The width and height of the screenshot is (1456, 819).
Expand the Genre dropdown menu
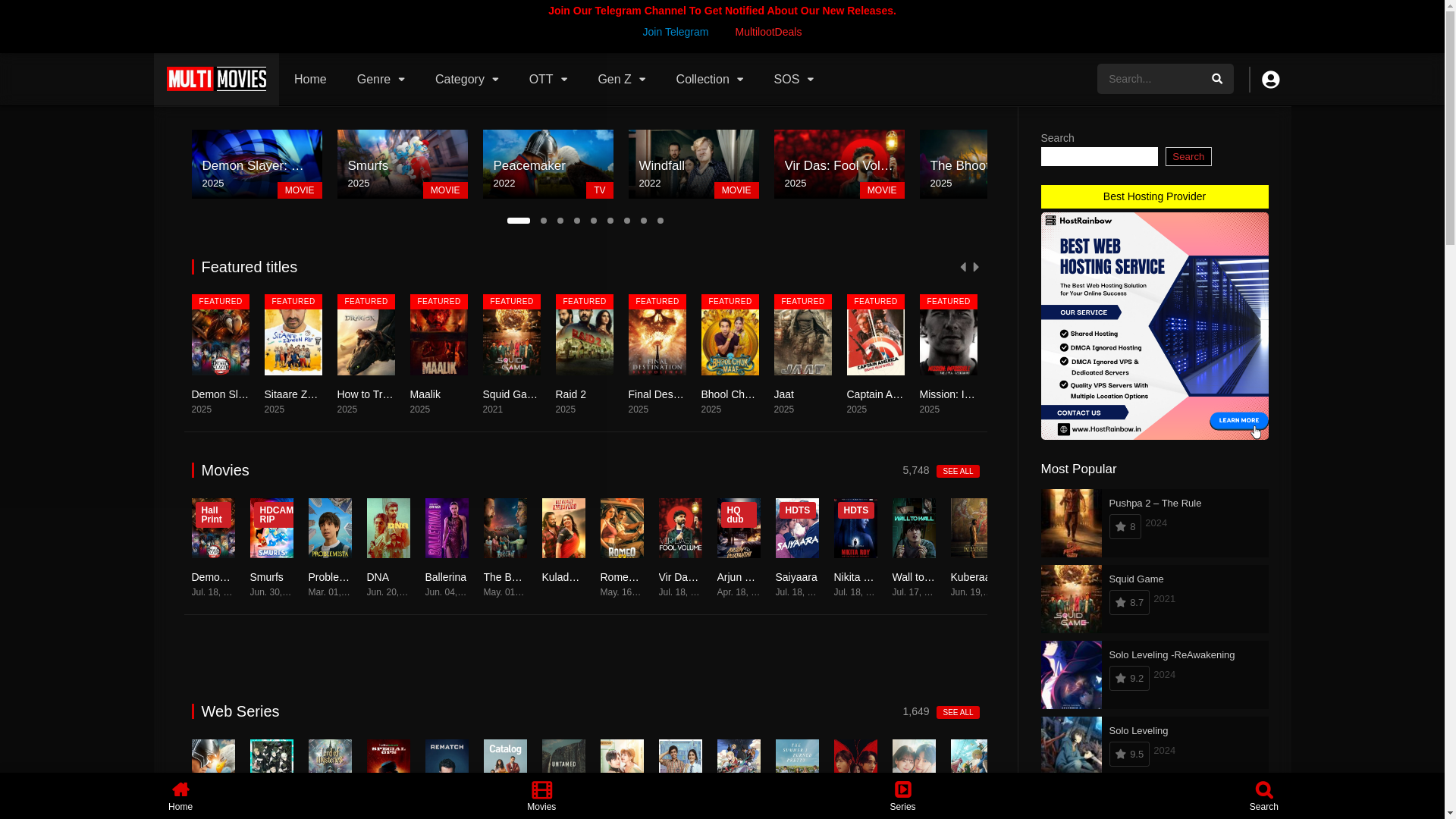[381, 80]
